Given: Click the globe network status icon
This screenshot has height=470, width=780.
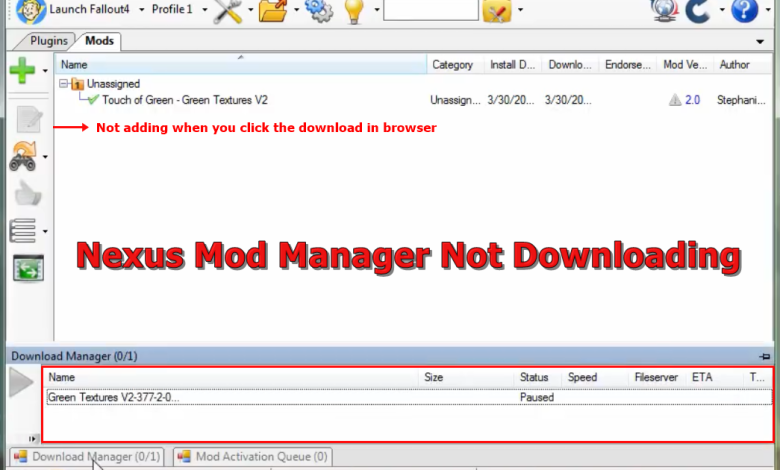Looking at the screenshot, I should point(665,10).
